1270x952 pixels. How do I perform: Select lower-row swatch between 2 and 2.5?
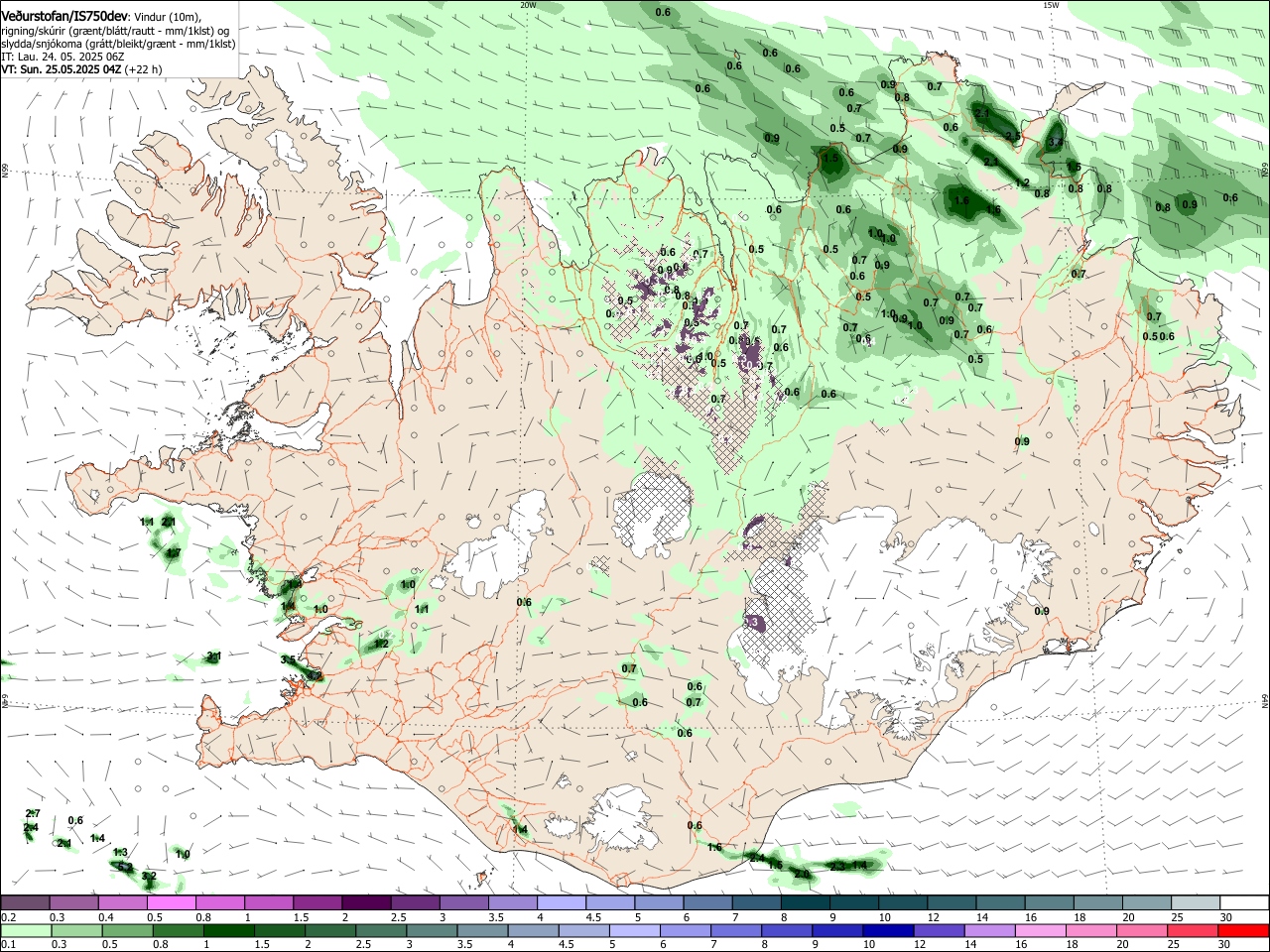click(x=330, y=931)
